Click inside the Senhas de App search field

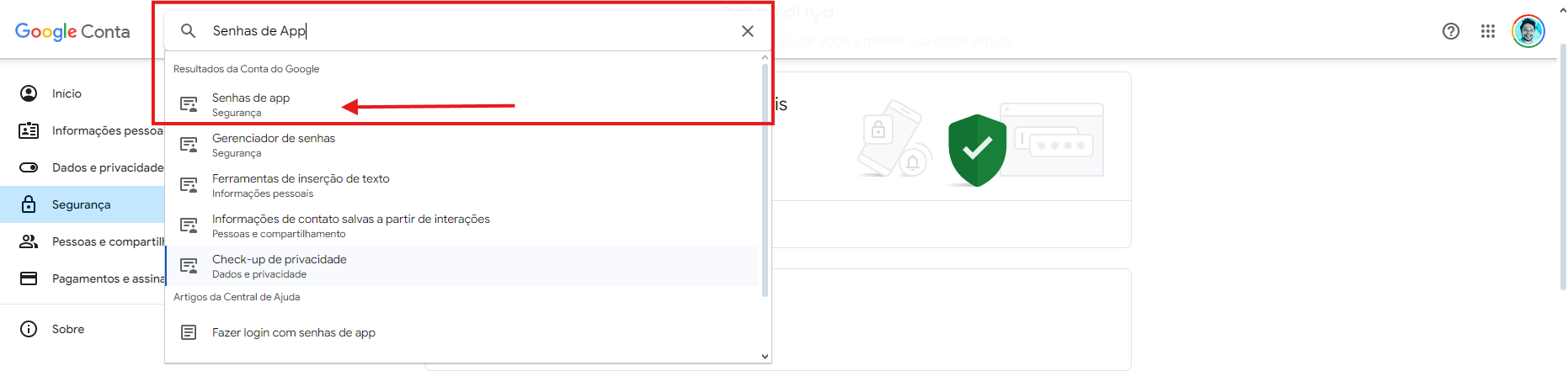(467, 31)
